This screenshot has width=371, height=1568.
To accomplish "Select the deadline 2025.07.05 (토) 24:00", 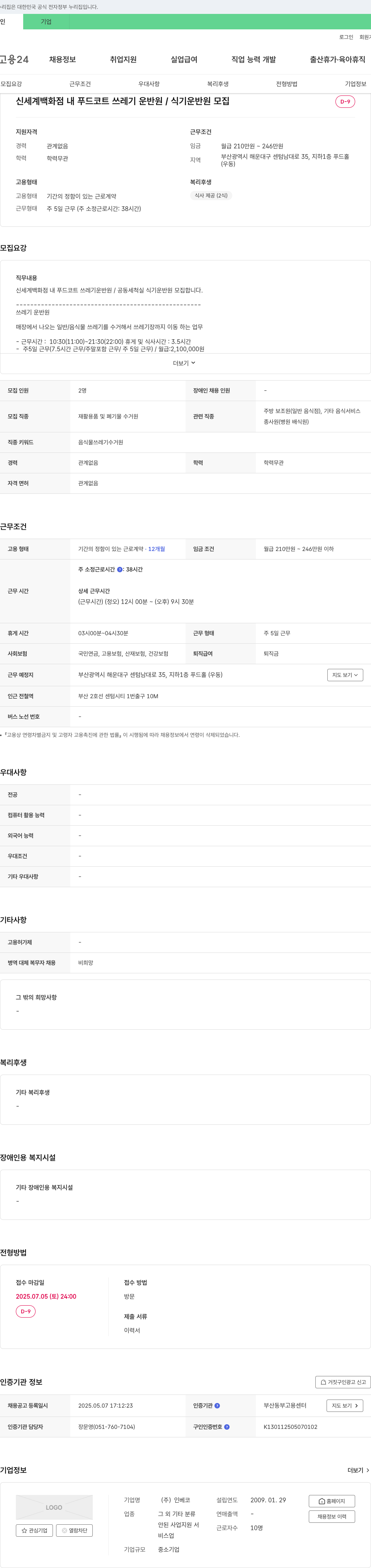I will (46, 1297).
